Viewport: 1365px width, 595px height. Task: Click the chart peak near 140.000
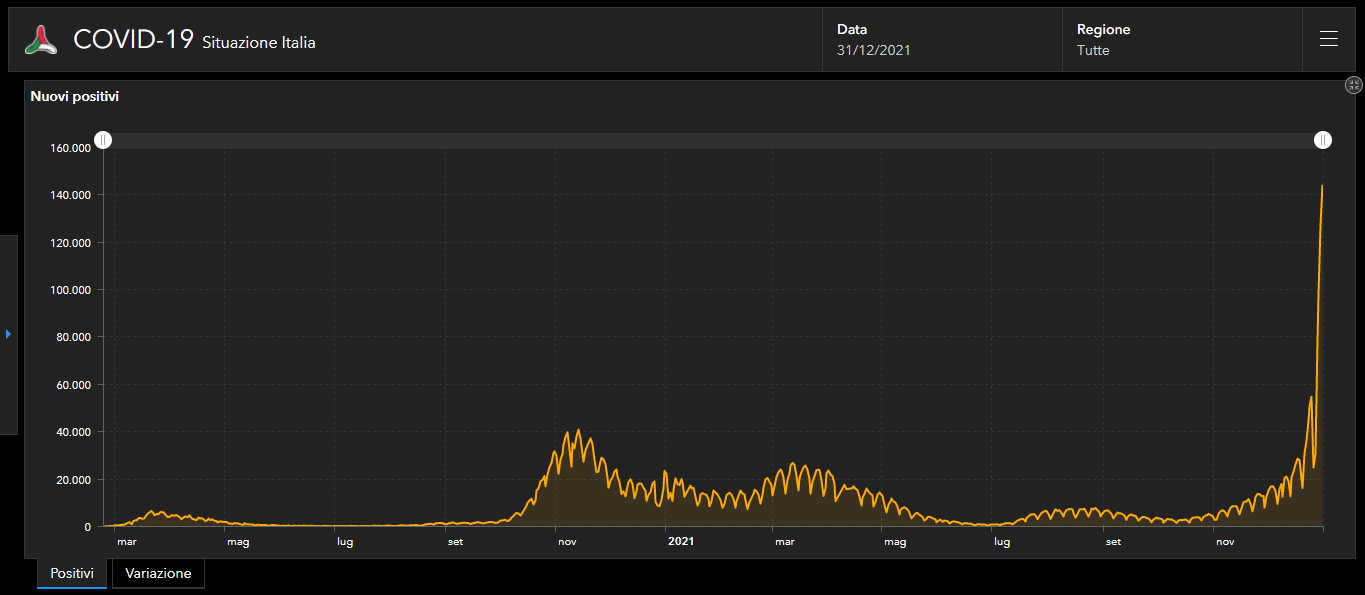[x=1322, y=186]
